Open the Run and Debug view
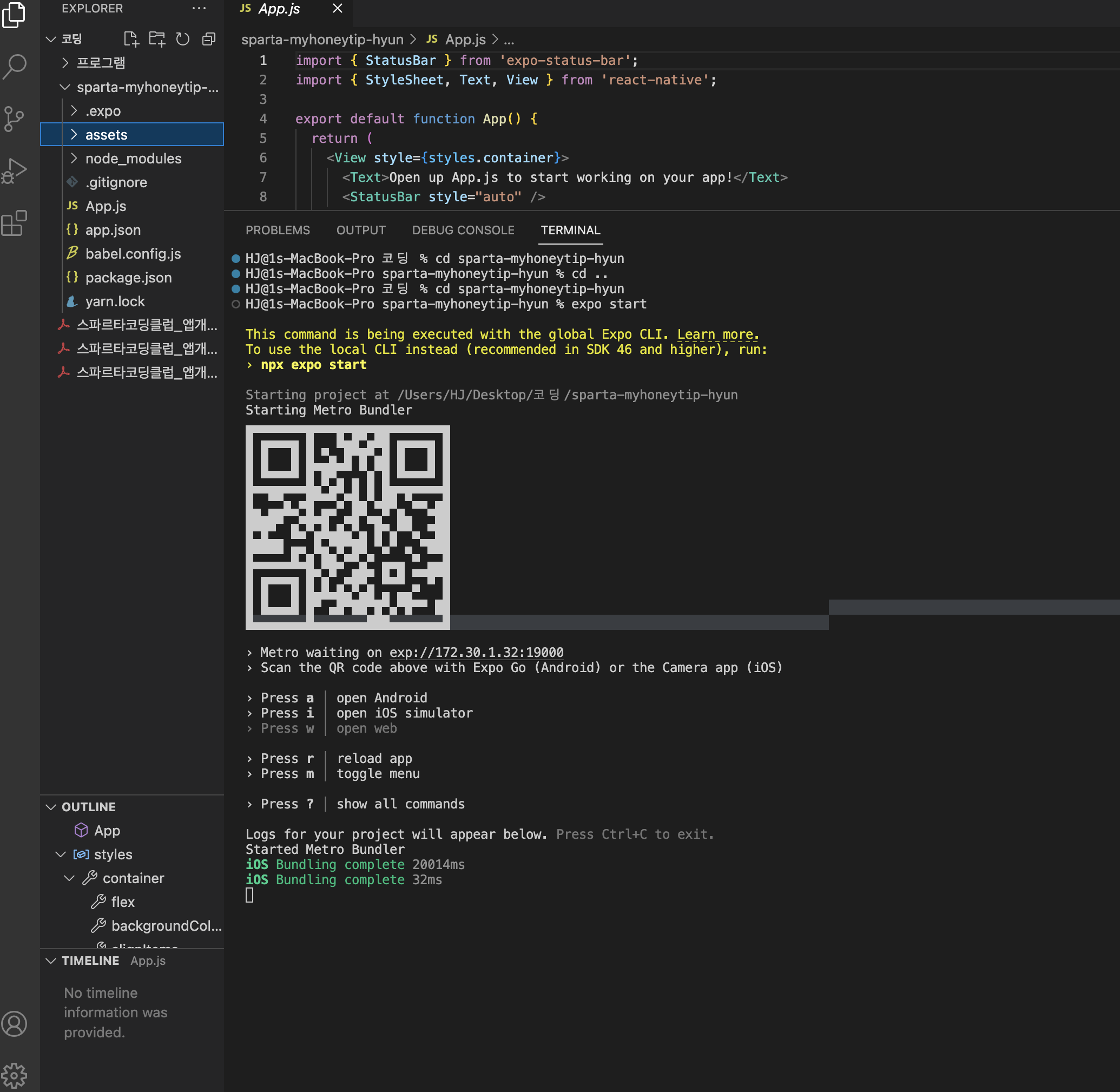Image resolution: width=1120 pixels, height=1092 pixels. click(14, 170)
